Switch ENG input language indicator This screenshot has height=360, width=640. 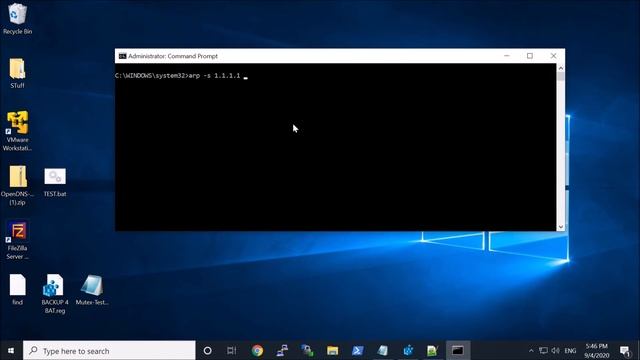click(570, 351)
